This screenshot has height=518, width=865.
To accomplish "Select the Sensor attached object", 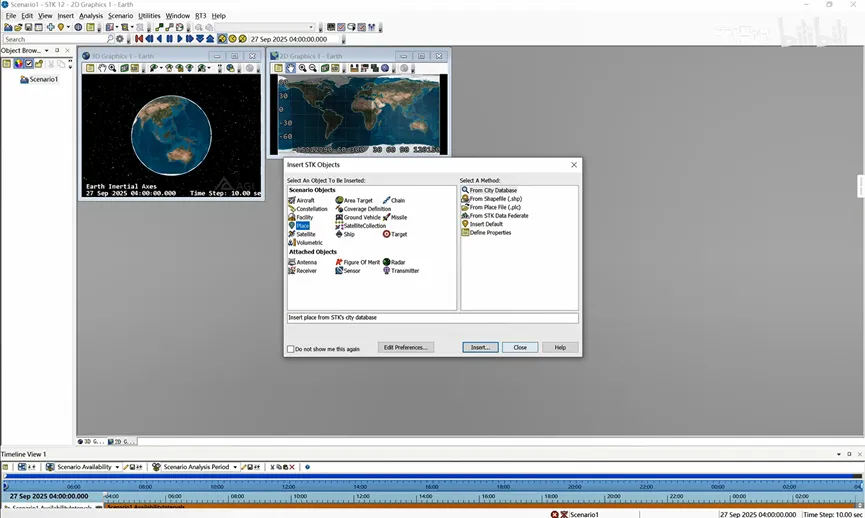I will coord(348,271).
